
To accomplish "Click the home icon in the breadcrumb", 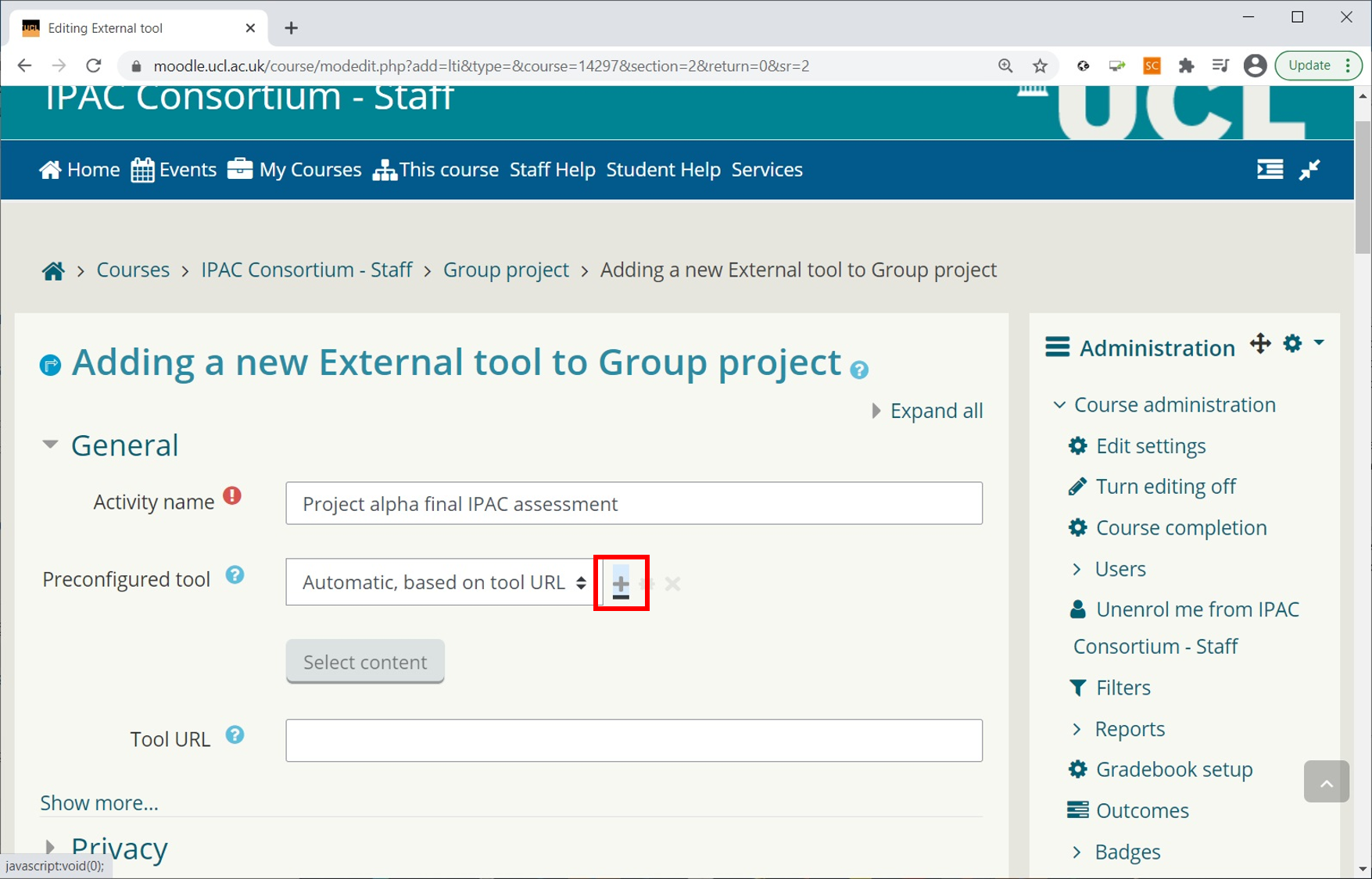I will pyautogui.click(x=53, y=271).
